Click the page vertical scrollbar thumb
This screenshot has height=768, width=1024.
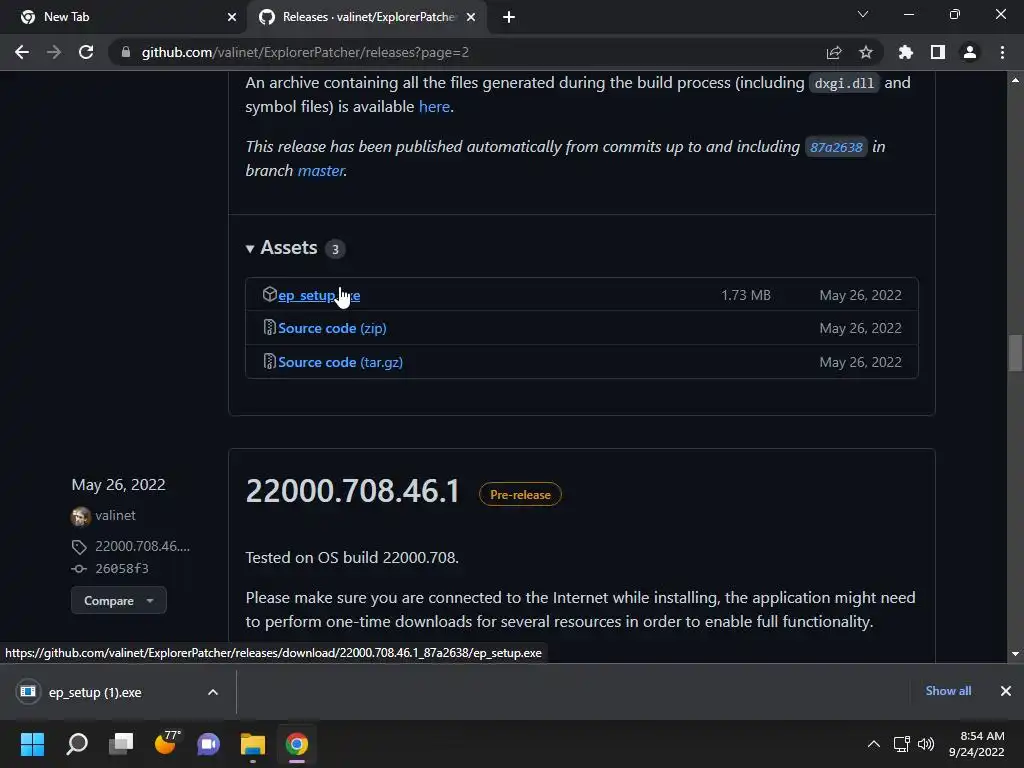click(x=1015, y=353)
